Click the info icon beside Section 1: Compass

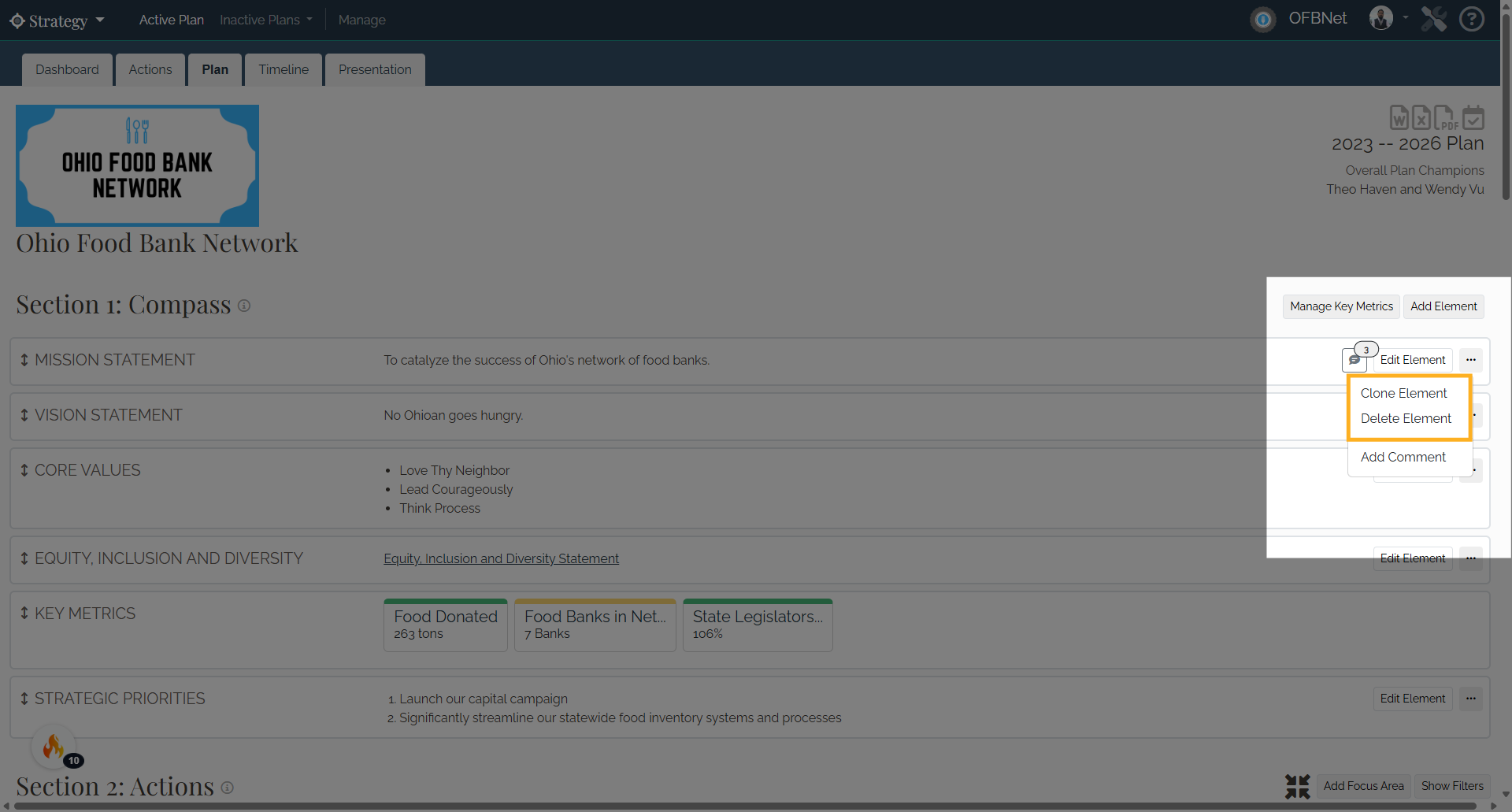click(x=244, y=306)
